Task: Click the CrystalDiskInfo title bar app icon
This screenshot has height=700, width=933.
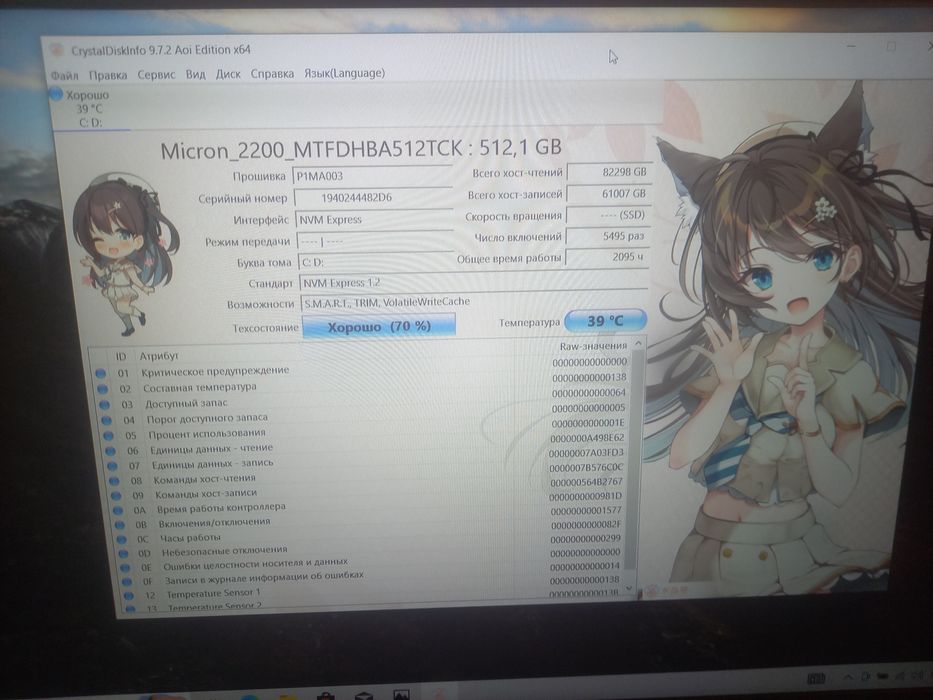Action: point(56,51)
